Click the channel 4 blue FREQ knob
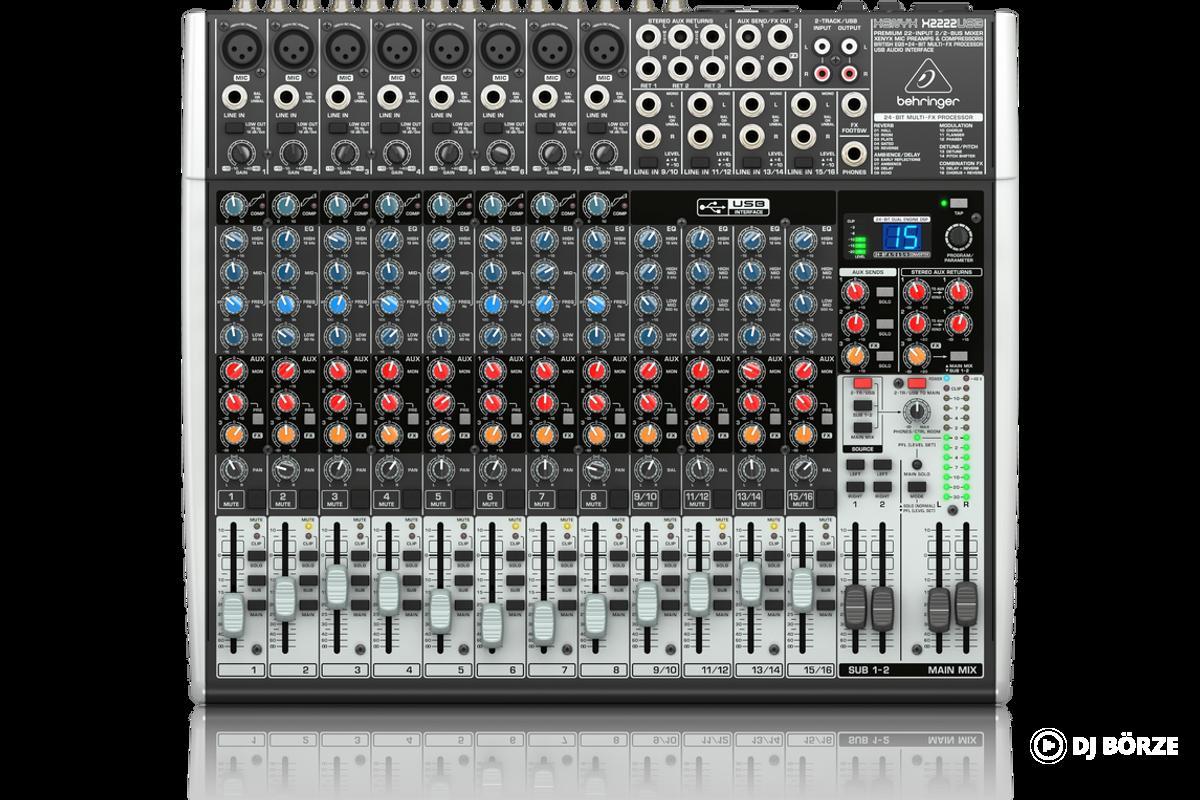 (x=388, y=303)
